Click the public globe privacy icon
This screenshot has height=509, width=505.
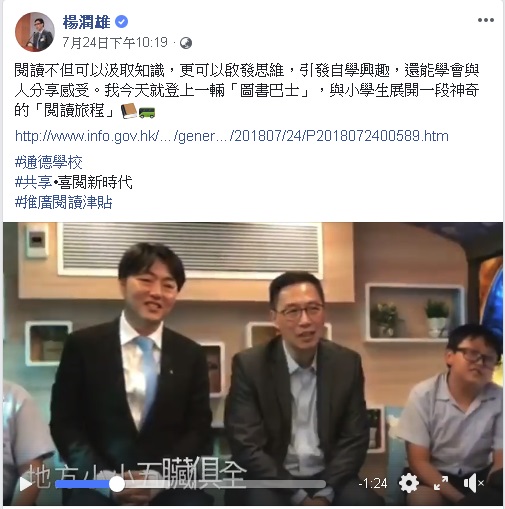186,43
